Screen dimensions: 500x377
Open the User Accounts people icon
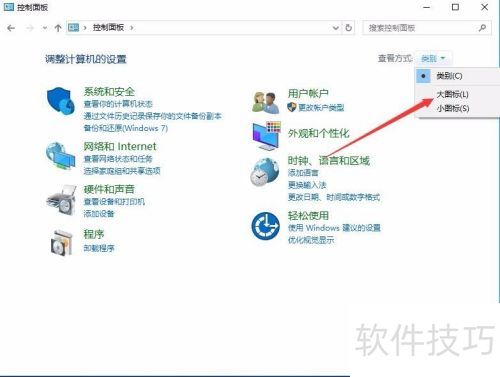pos(266,102)
